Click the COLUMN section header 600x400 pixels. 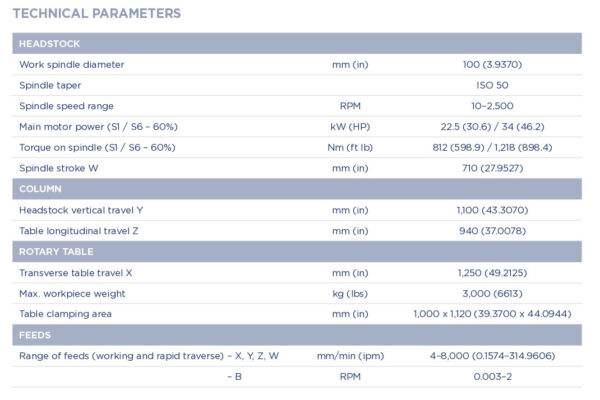[42, 189]
